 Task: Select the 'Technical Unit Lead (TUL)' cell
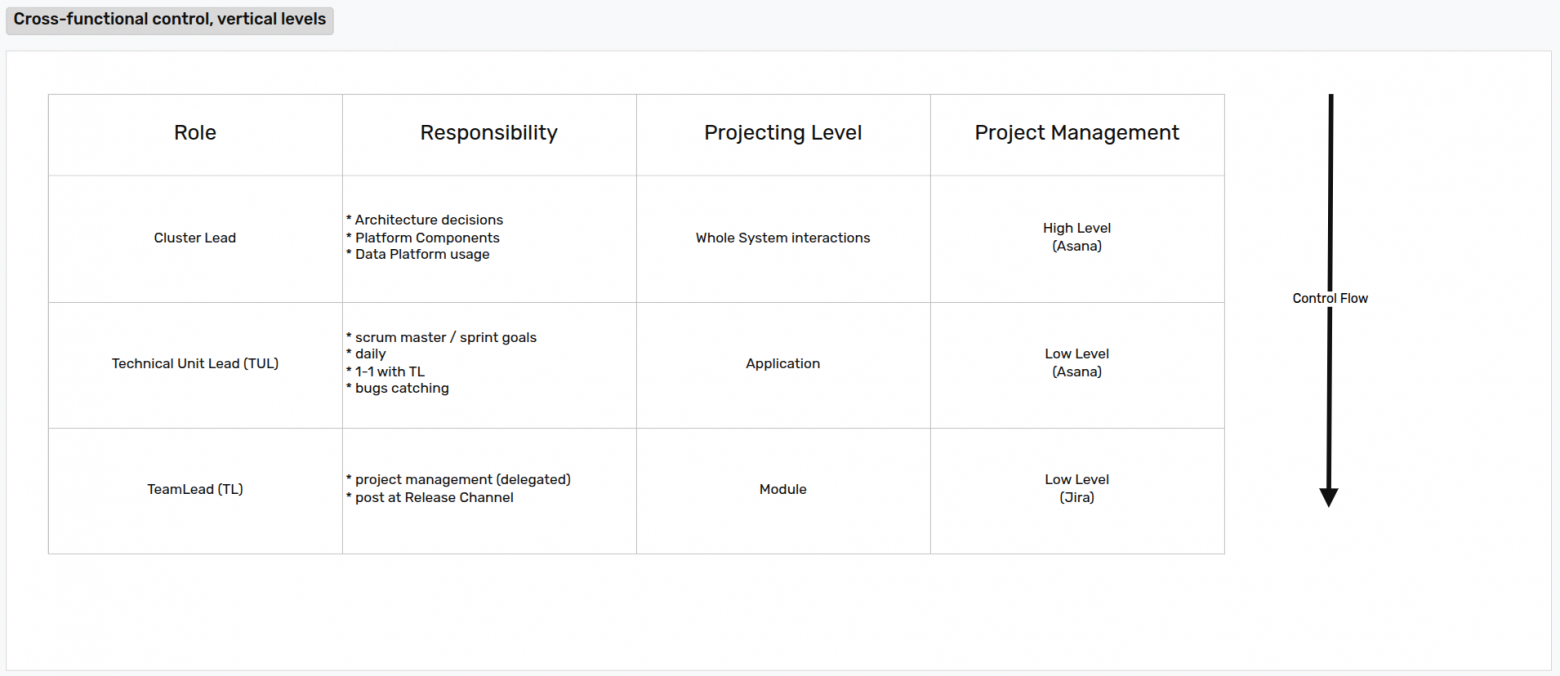point(195,364)
